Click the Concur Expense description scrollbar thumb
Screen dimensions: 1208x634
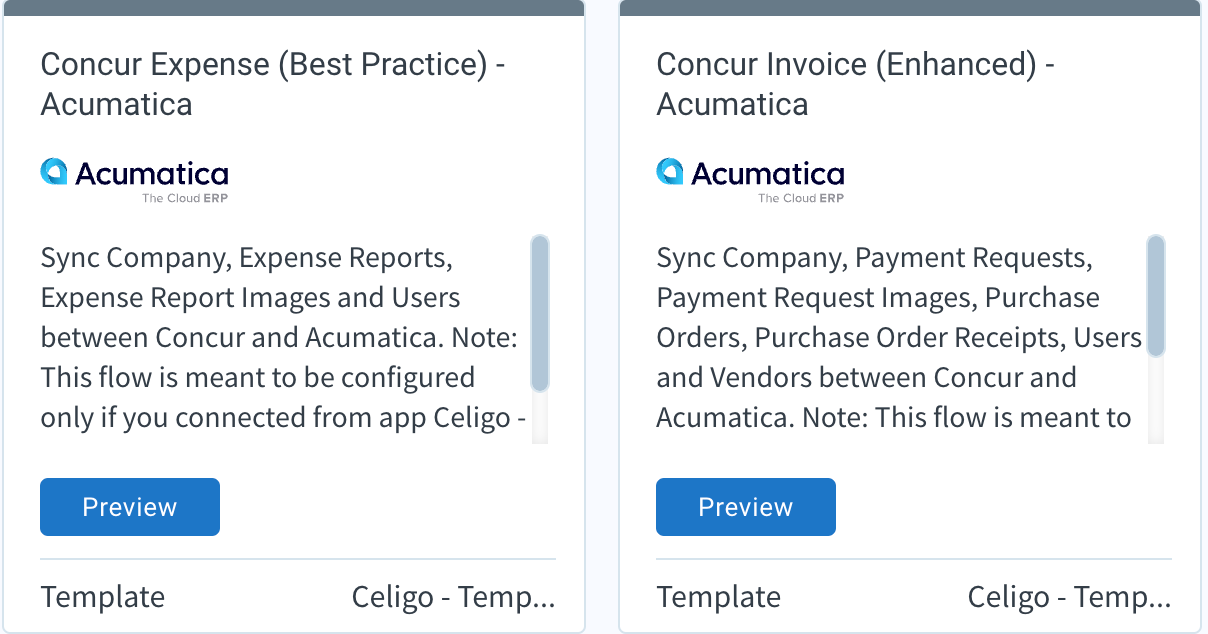(540, 313)
